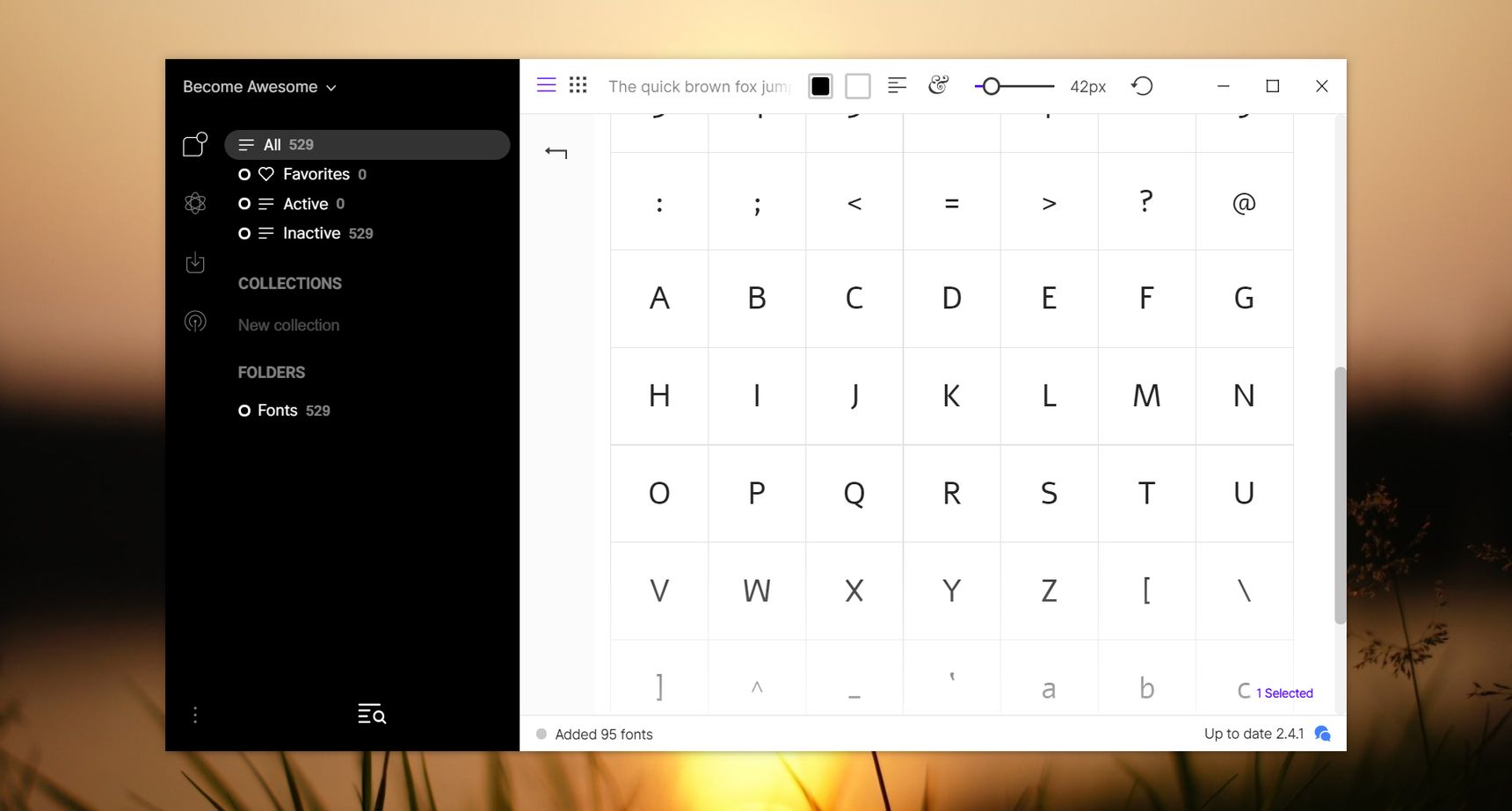
Task: Open the text alignment icon
Action: coord(897,85)
